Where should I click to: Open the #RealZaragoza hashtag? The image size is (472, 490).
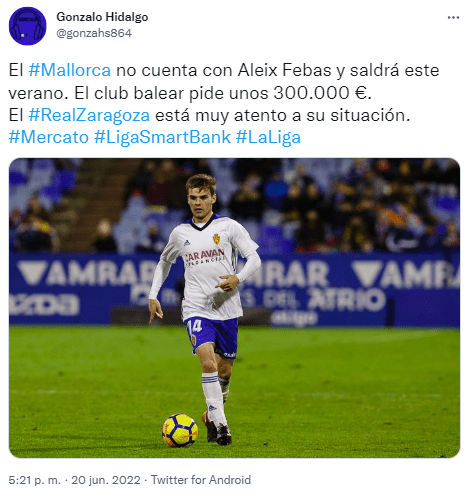89,115
